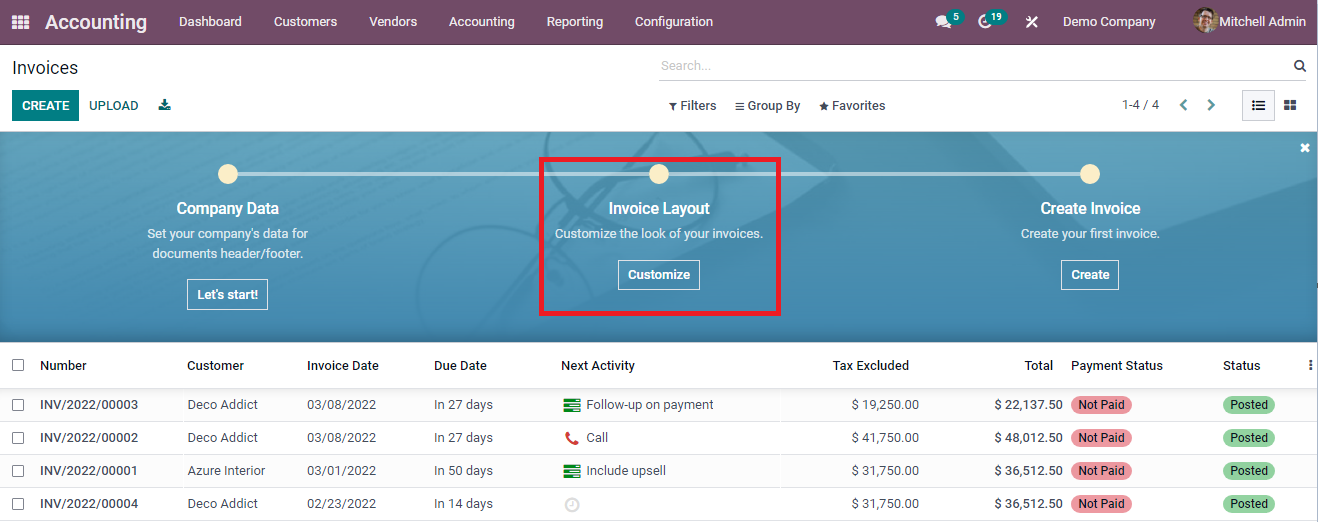Toggle the select-all header checkbox
Viewport: 1318px width, 522px height.
point(18,365)
